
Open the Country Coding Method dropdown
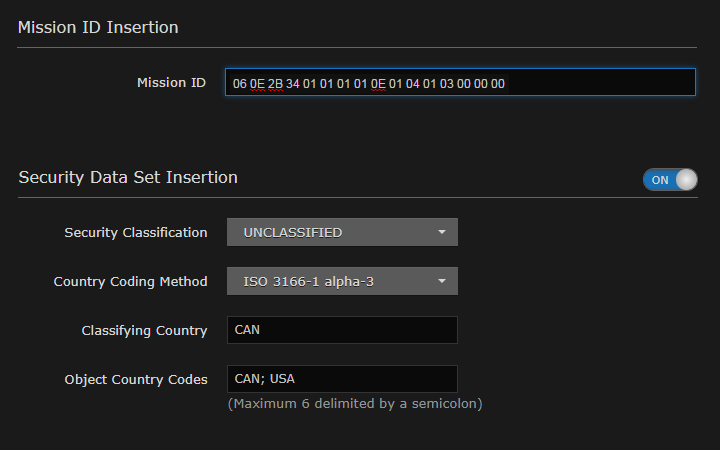click(x=342, y=281)
